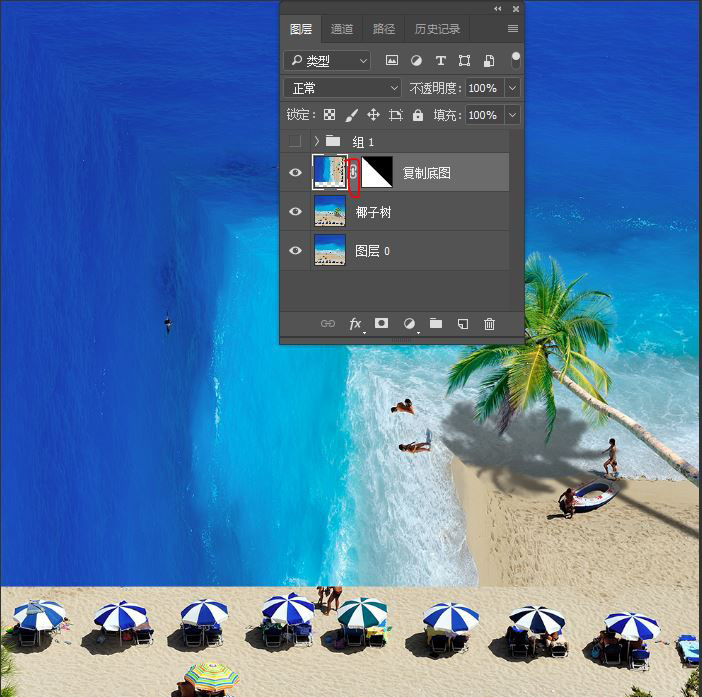This screenshot has width=702, height=697.
Task: Toggle visibility of 组 1 group
Action: 295,141
